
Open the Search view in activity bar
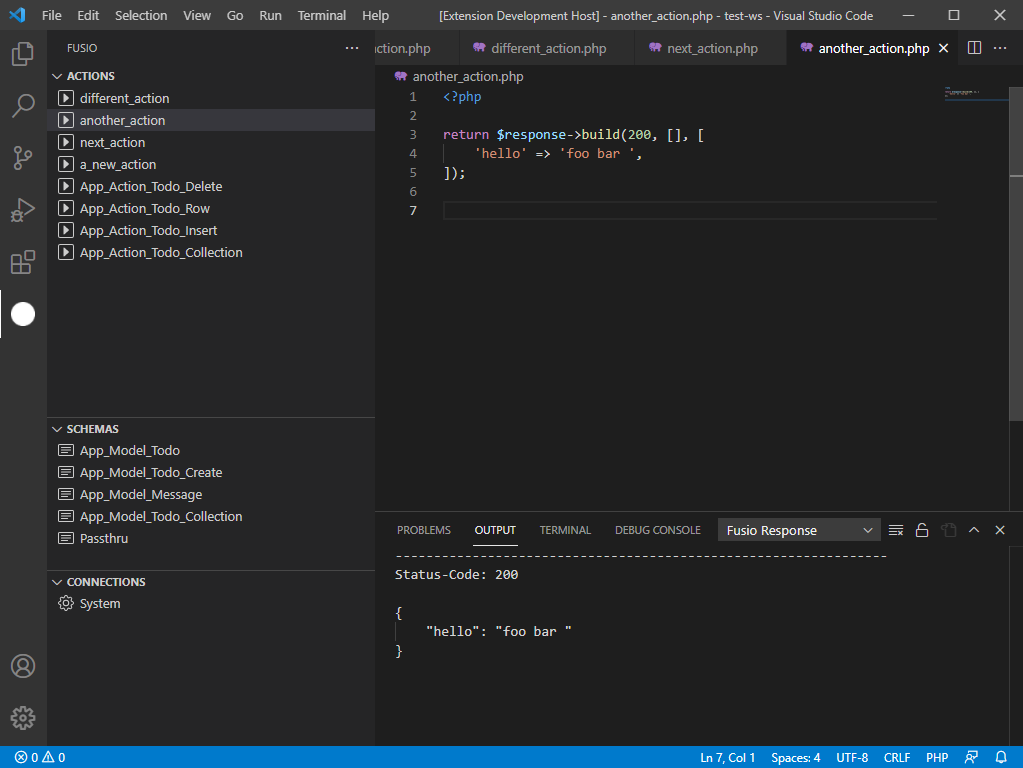(x=23, y=105)
